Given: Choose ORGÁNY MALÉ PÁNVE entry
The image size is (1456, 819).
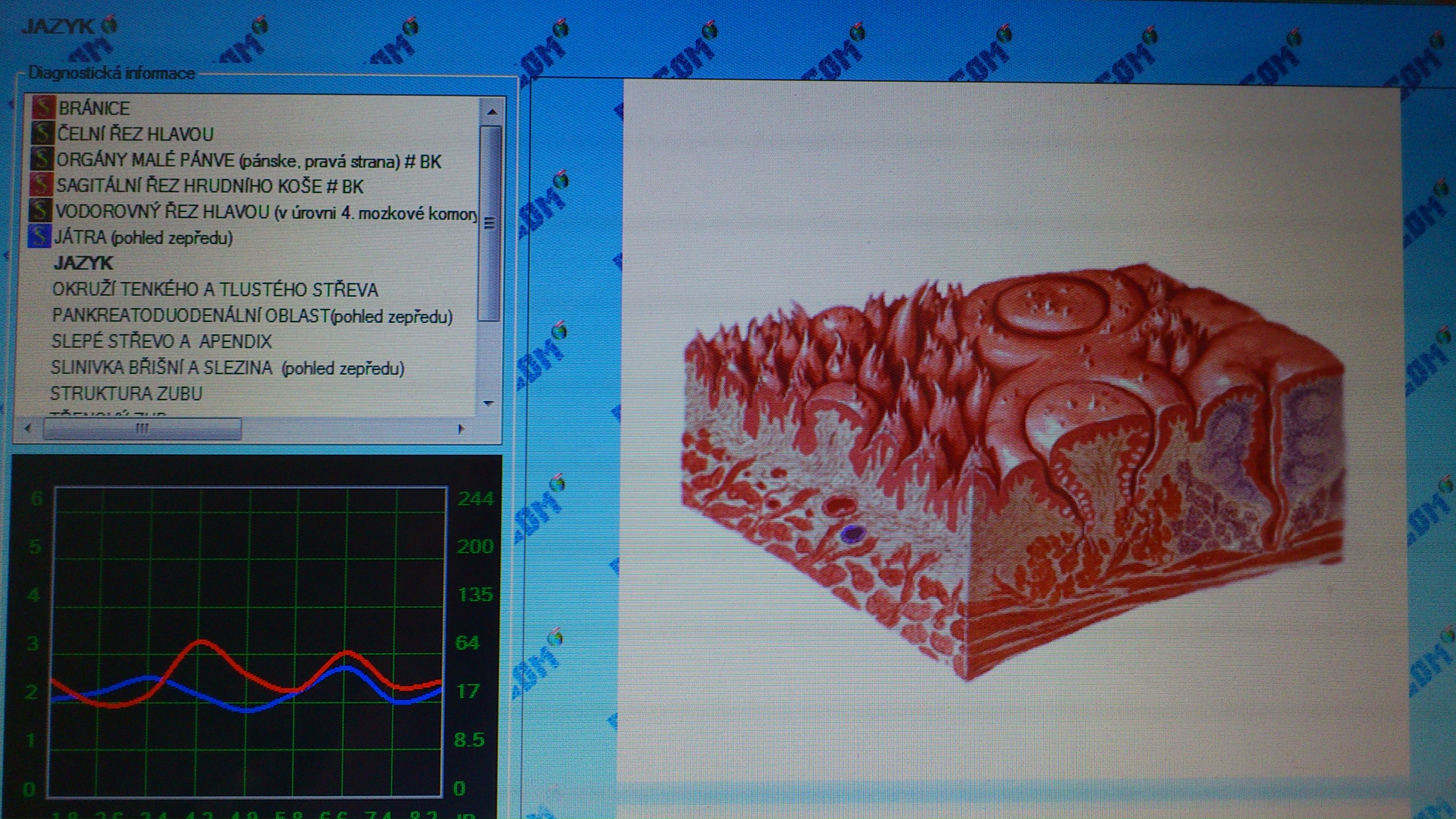Looking at the screenshot, I should [x=248, y=161].
